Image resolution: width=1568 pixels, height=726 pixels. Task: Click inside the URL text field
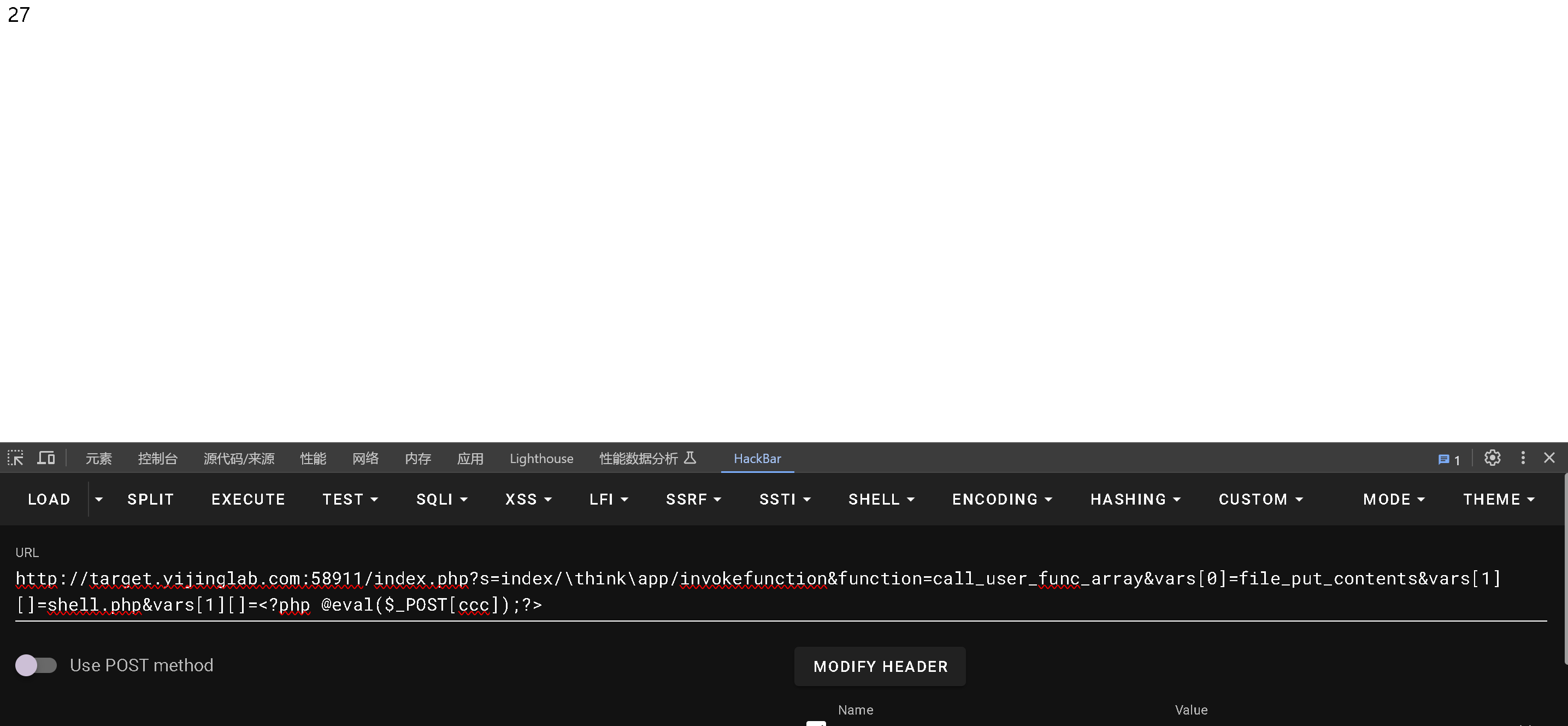tap(781, 592)
